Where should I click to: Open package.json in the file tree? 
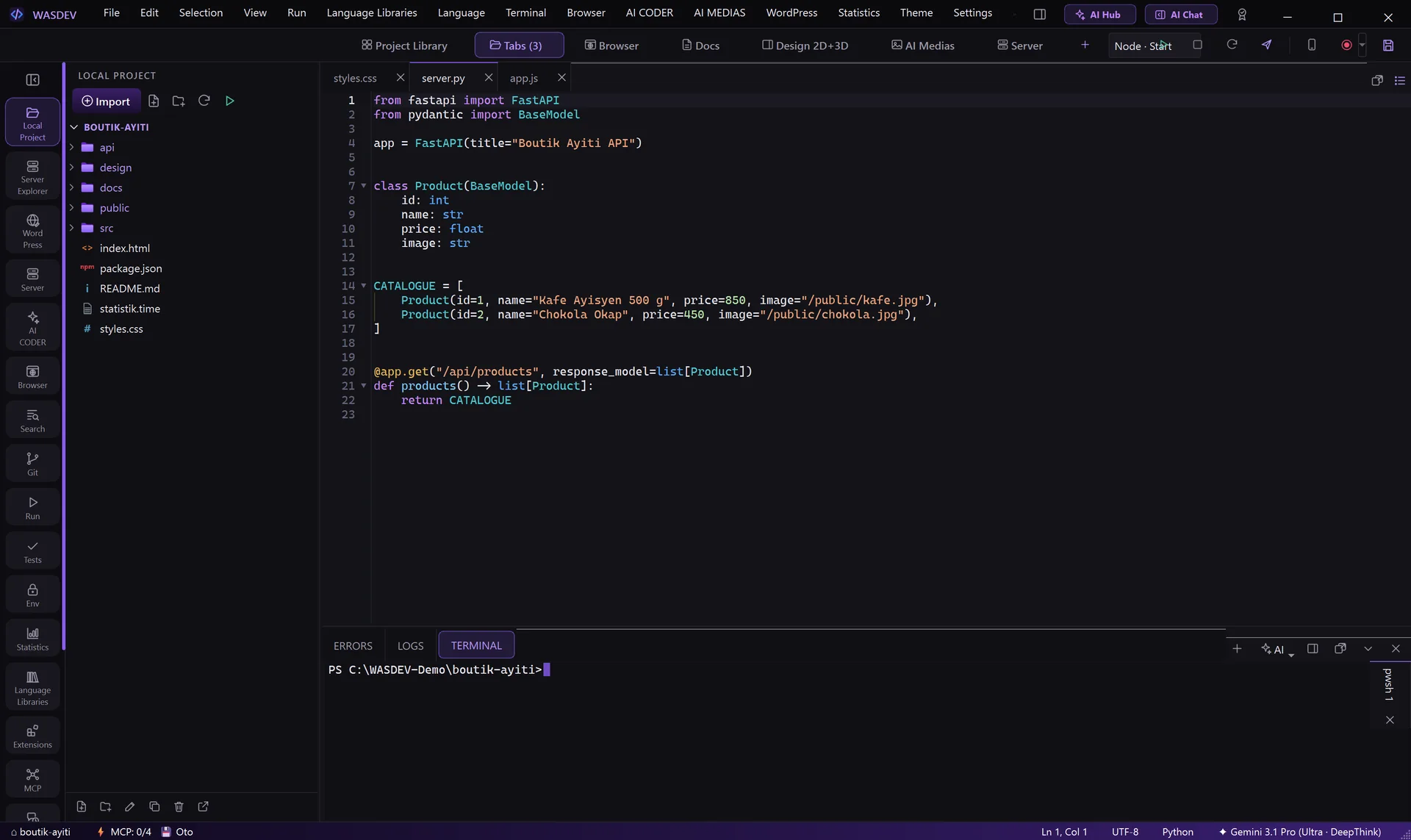pos(130,268)
